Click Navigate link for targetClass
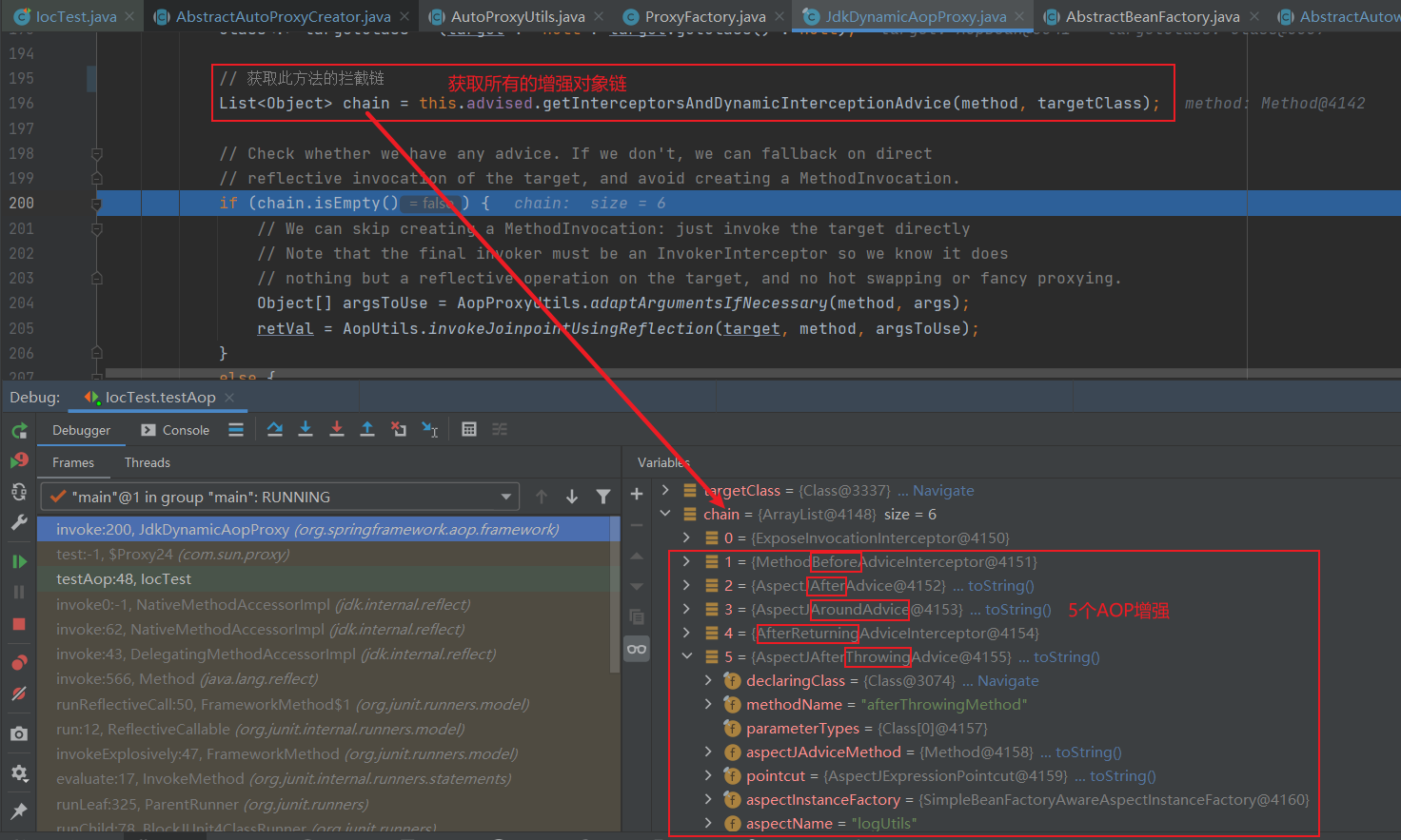Image resolution: width=1401 pixels, height=840 pixels. click(x=943, y=490)
